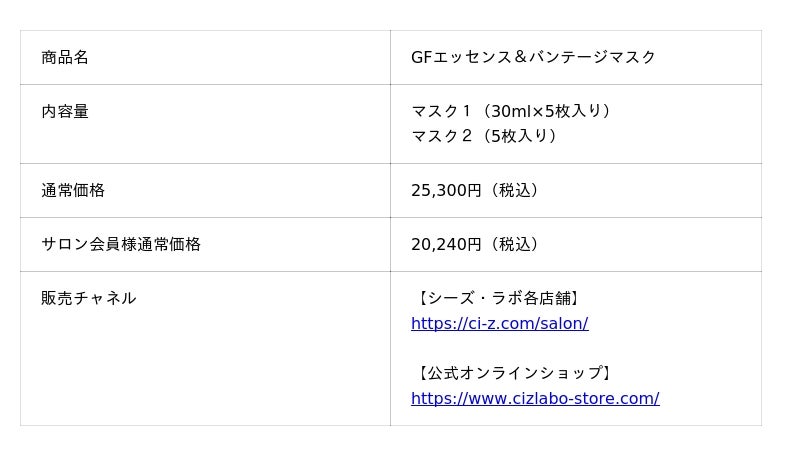Click the 25,300円 price
This screenshot has width=800, height=456.
click(446, 190)
